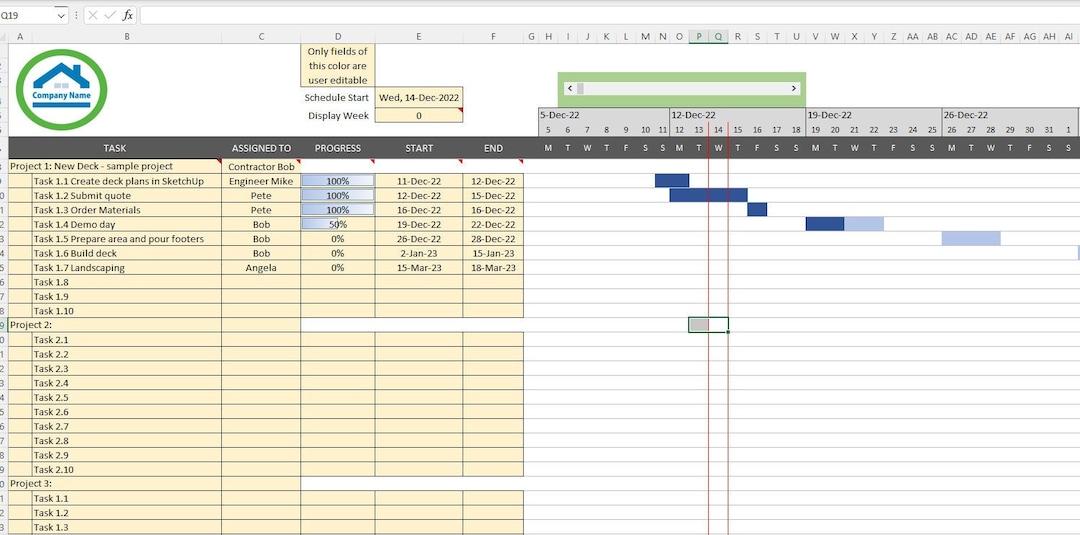Click Gantt bar for Submit quote row
The width and height of the screenshot is (1080, 535).
(x=709, y=195)
